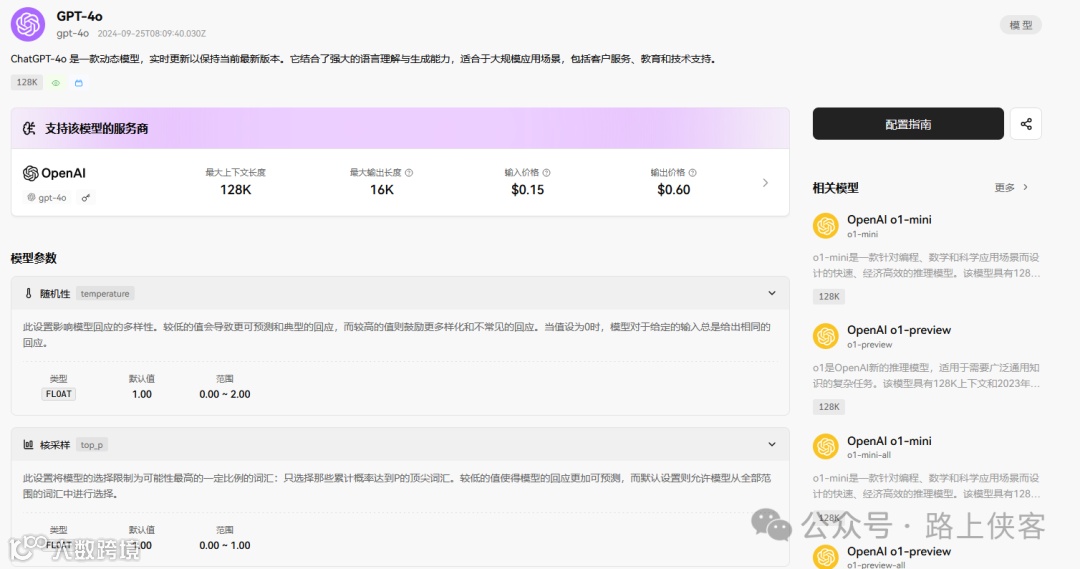Click the top_p parameter tag
Image resolution: width=1080 pixels, height=569 pixels.
(x=92, y=445)
